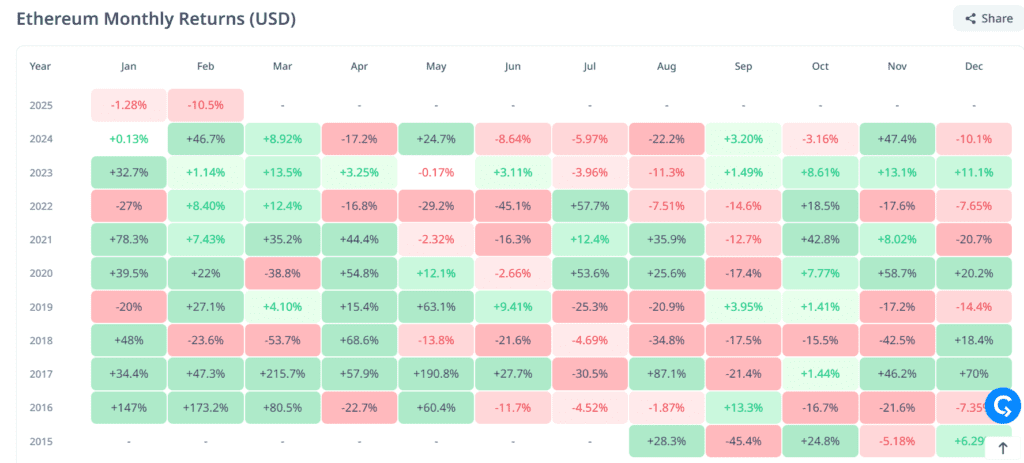Select the Jan column header

tap(128, 66)
